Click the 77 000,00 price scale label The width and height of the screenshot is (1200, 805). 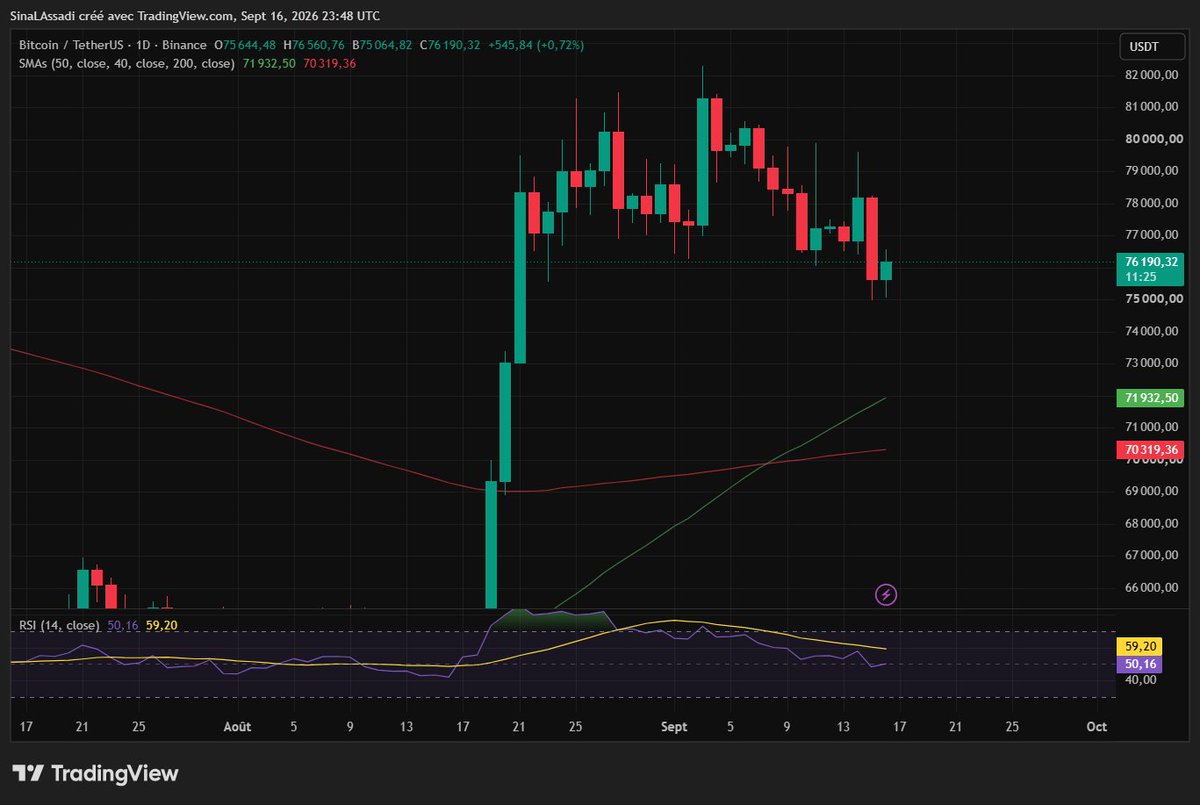tap(1151, 235)
